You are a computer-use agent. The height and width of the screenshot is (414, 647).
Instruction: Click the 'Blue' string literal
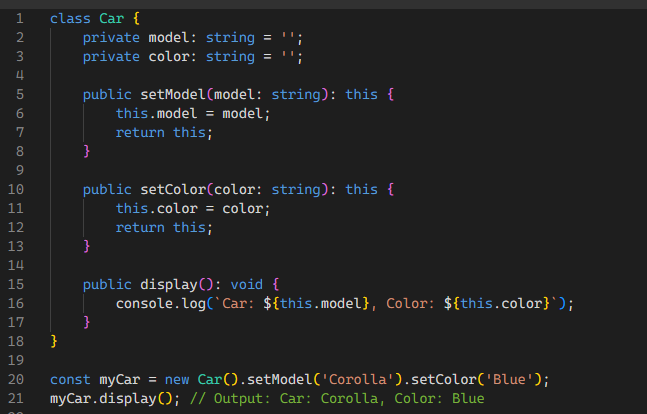[x=510, y=379]
